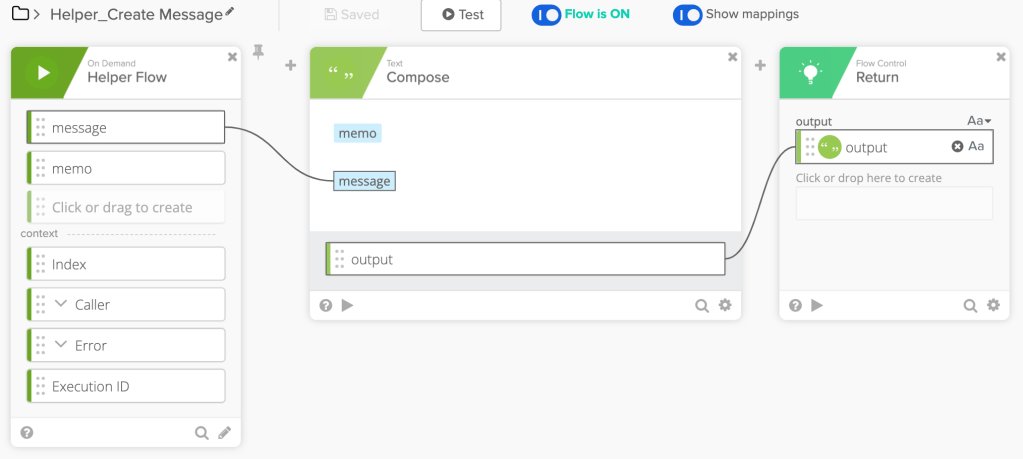Expand the Caller context field
Image resolution: width=1023 pixels, height=459 pixels.
[61, 305]
